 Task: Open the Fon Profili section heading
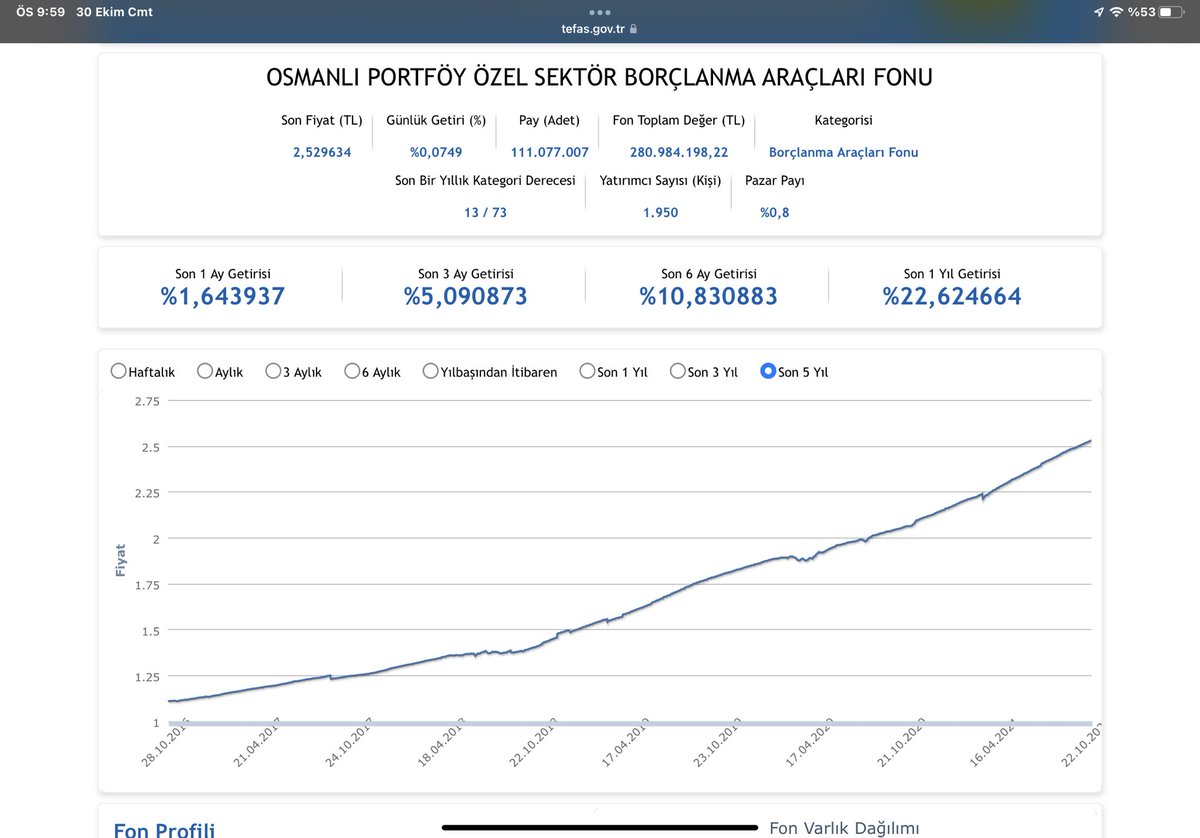(165, 829)
